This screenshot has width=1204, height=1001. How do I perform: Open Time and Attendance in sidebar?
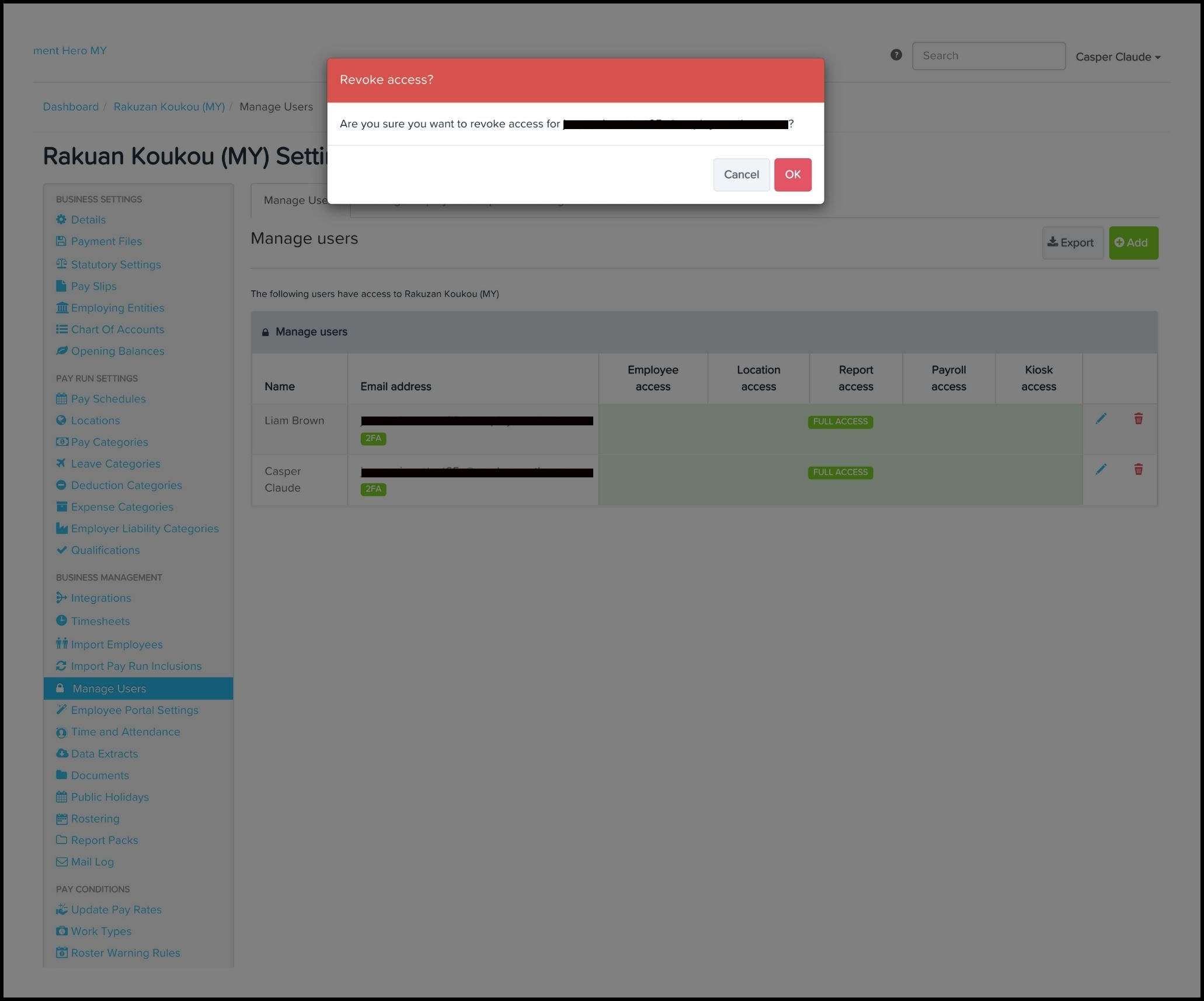(125, 732)
